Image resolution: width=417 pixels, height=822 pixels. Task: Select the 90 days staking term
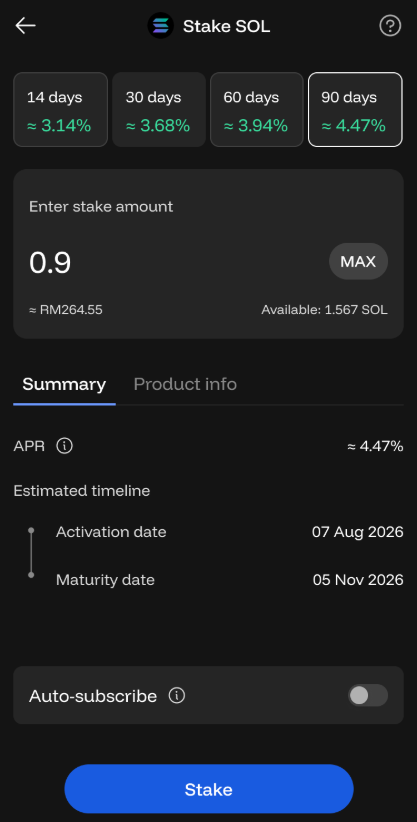click(x=355, y=110)
